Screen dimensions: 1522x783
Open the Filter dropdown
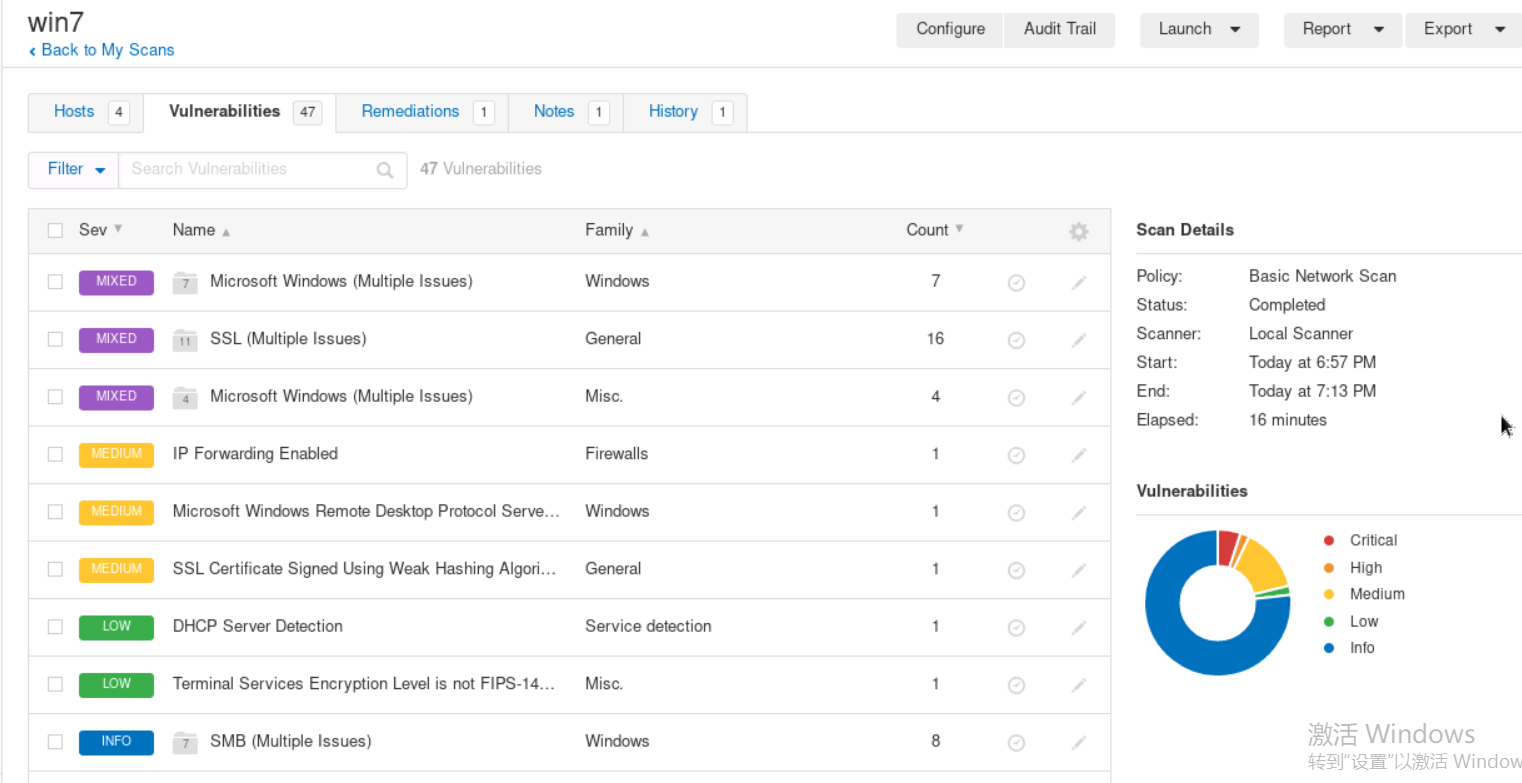point(74,169)
